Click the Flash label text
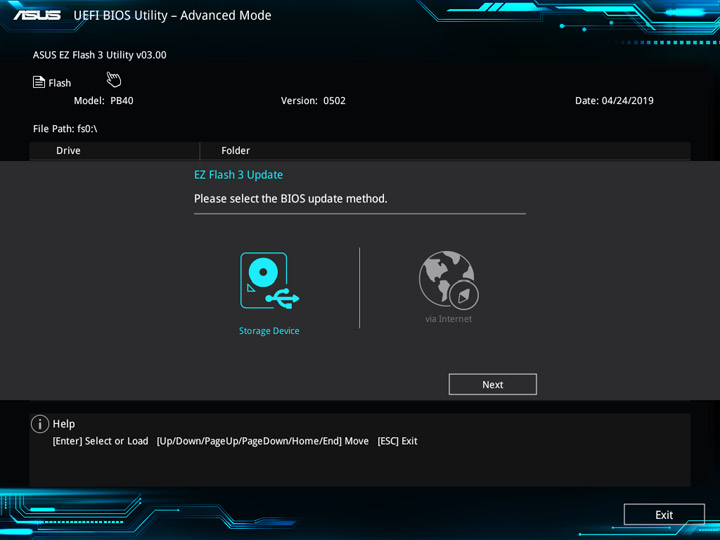720x540 pixels. point(60,83)
